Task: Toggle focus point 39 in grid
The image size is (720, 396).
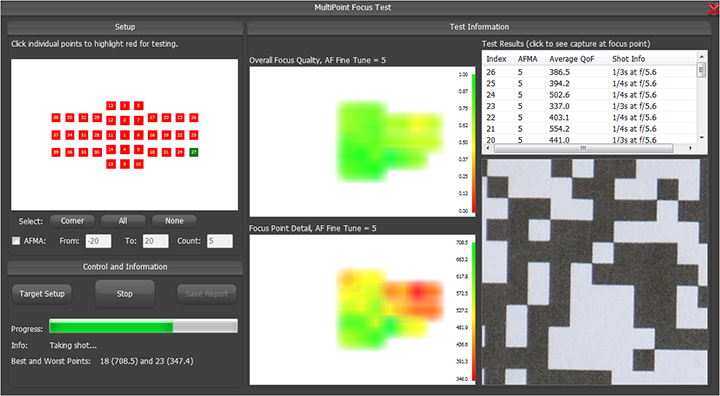Action: coord(56,152)
